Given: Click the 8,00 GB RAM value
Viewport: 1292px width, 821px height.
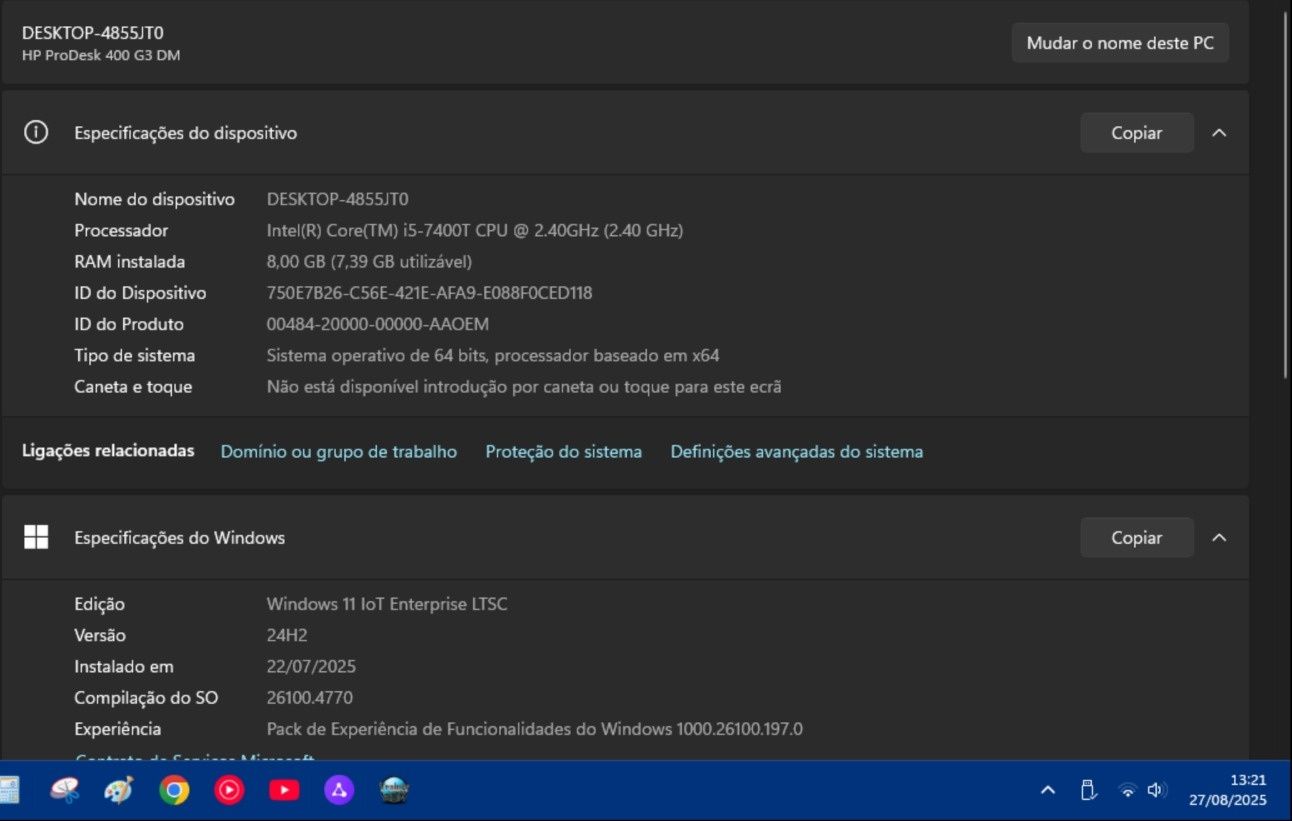Looking at the screenshot, I should (x=369, y=261).
